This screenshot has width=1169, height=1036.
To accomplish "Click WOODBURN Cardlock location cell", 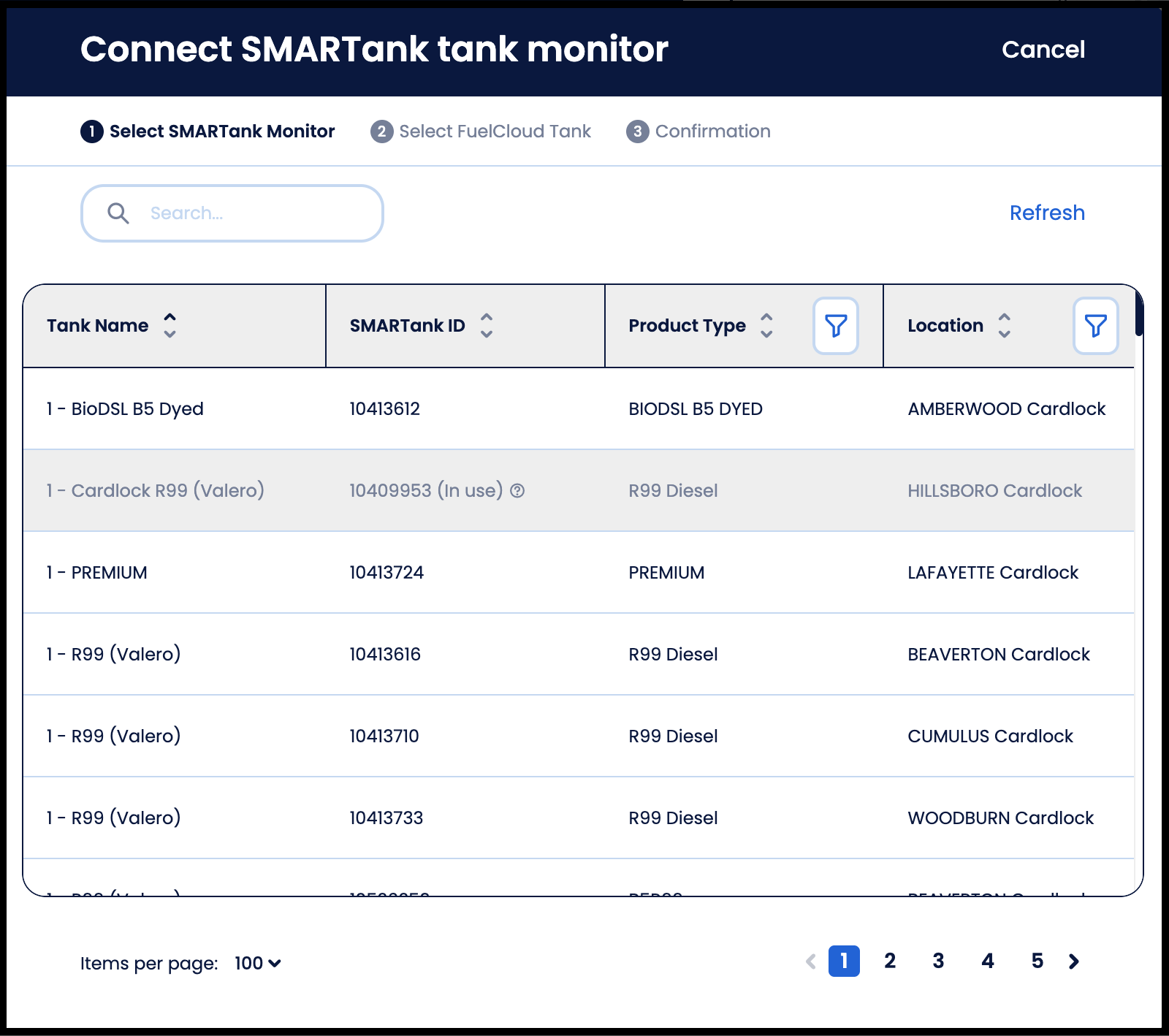I will tap(1001, 818).
